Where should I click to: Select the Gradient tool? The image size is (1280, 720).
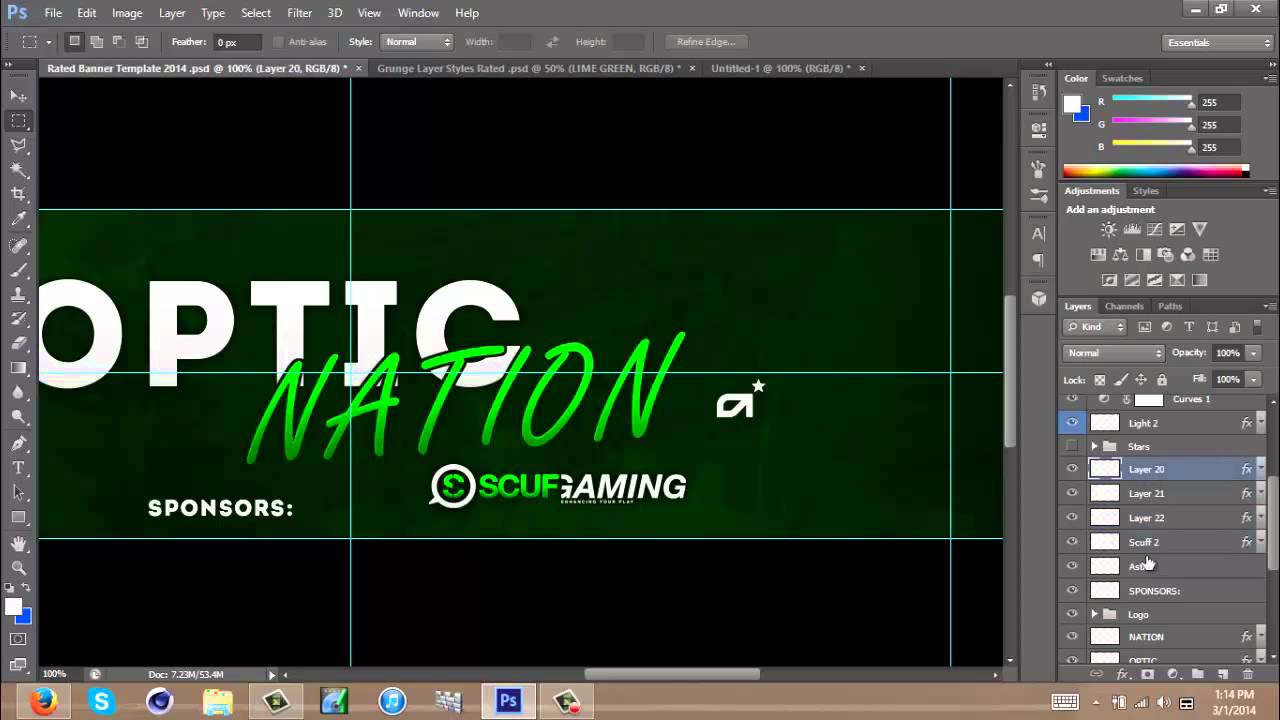[19, 368]
